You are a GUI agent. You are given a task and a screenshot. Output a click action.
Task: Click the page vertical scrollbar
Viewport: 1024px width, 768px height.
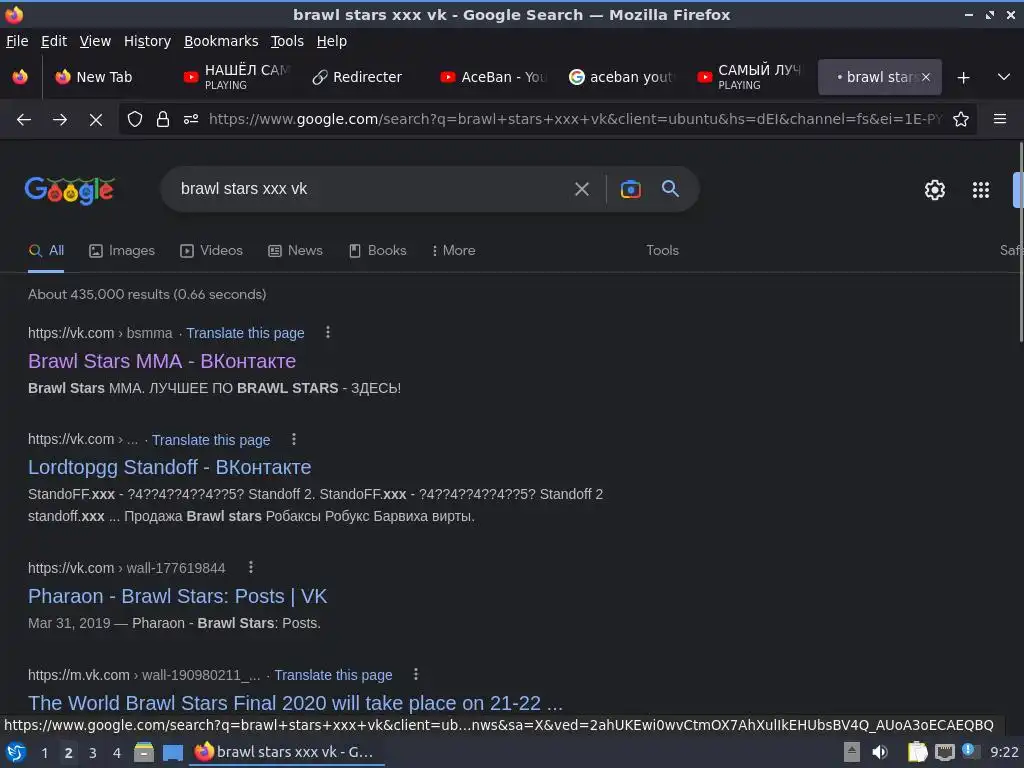[x=1021, y=242]
